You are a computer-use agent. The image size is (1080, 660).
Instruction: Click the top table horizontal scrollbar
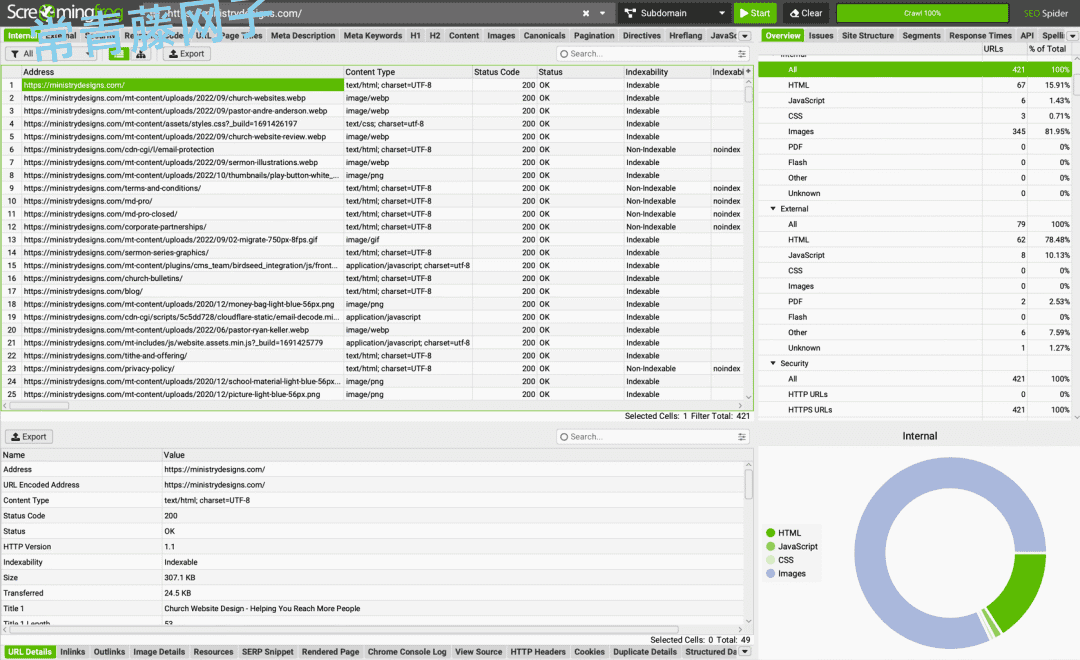(39, 406)
